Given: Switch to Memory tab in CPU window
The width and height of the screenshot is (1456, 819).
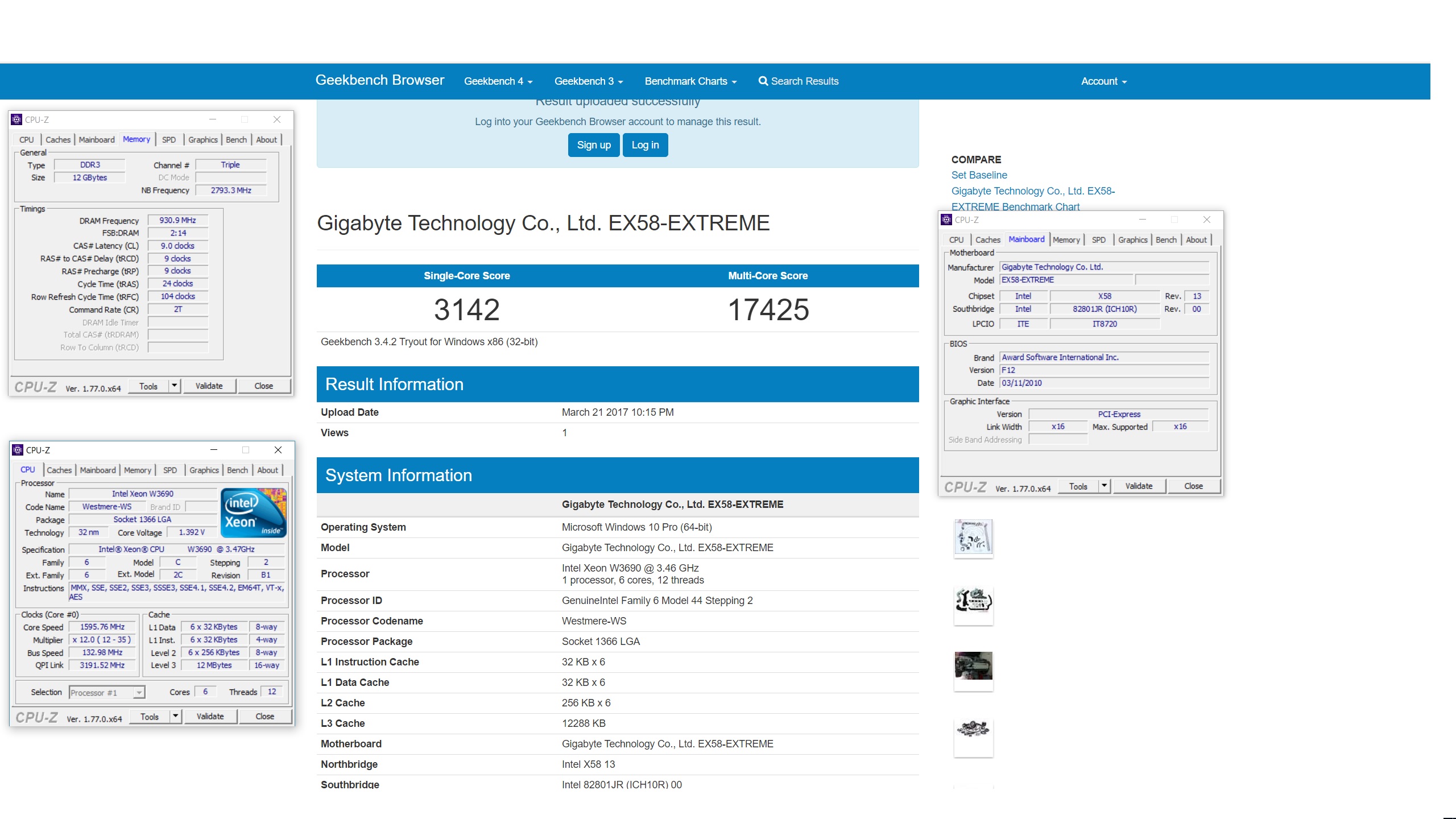Looking at the screenshot, I should tap(138, 470).
